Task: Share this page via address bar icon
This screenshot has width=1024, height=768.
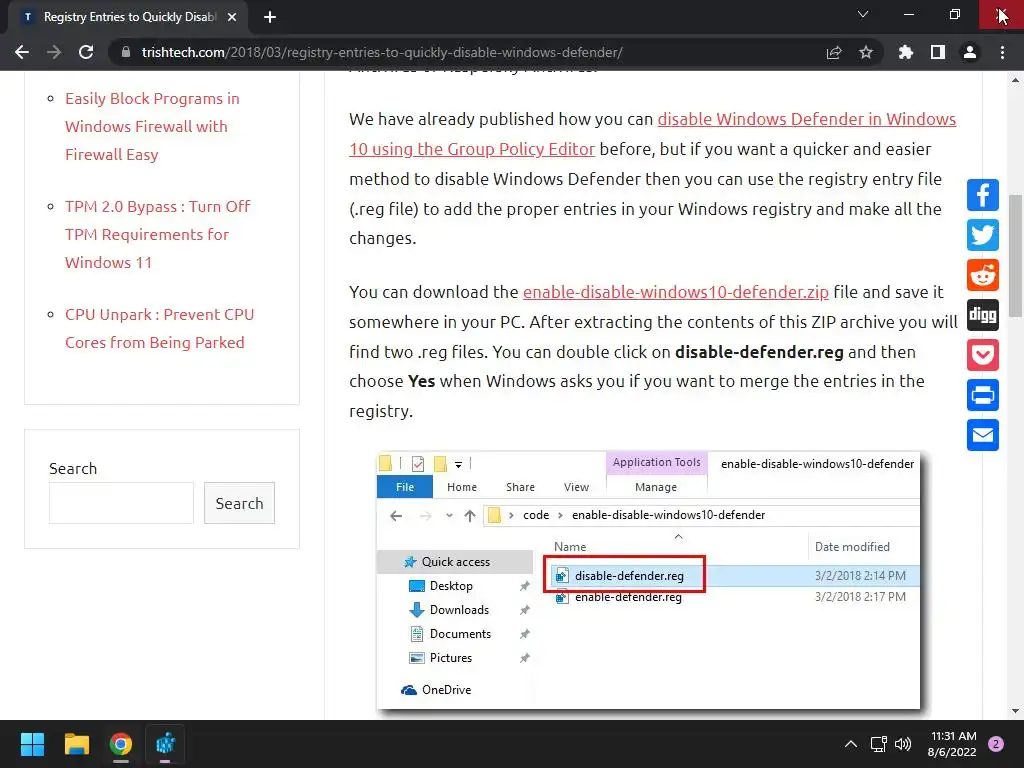Action: pos(834,52)
